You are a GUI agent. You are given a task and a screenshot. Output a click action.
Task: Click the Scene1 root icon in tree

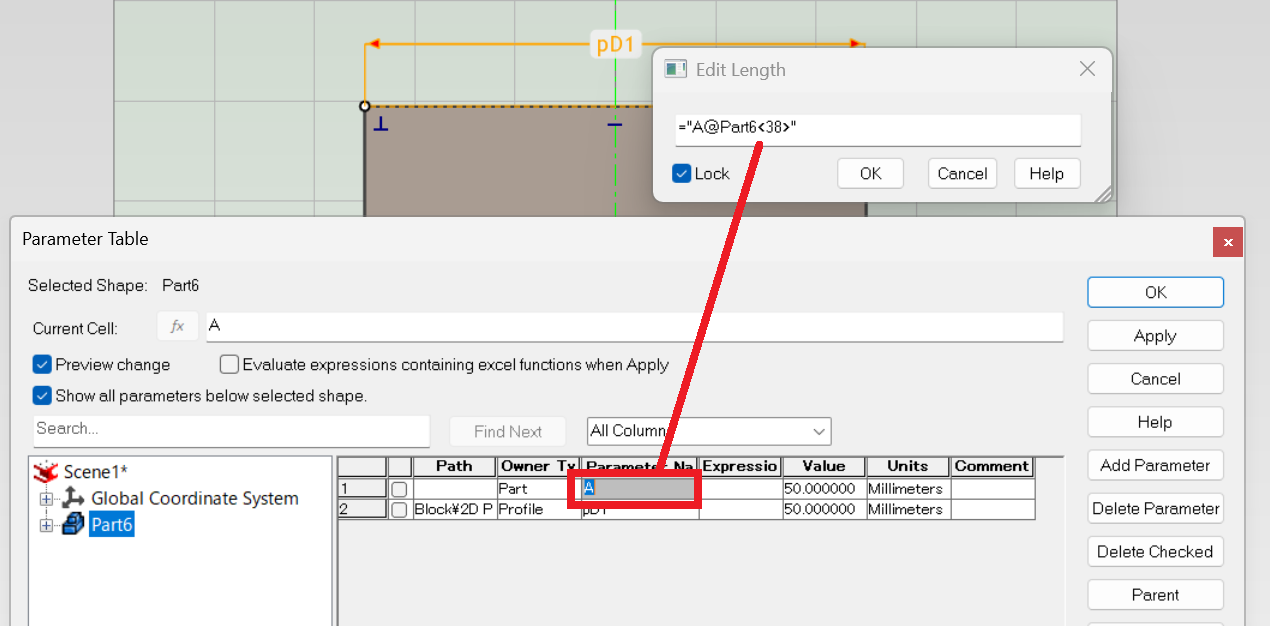46,472
